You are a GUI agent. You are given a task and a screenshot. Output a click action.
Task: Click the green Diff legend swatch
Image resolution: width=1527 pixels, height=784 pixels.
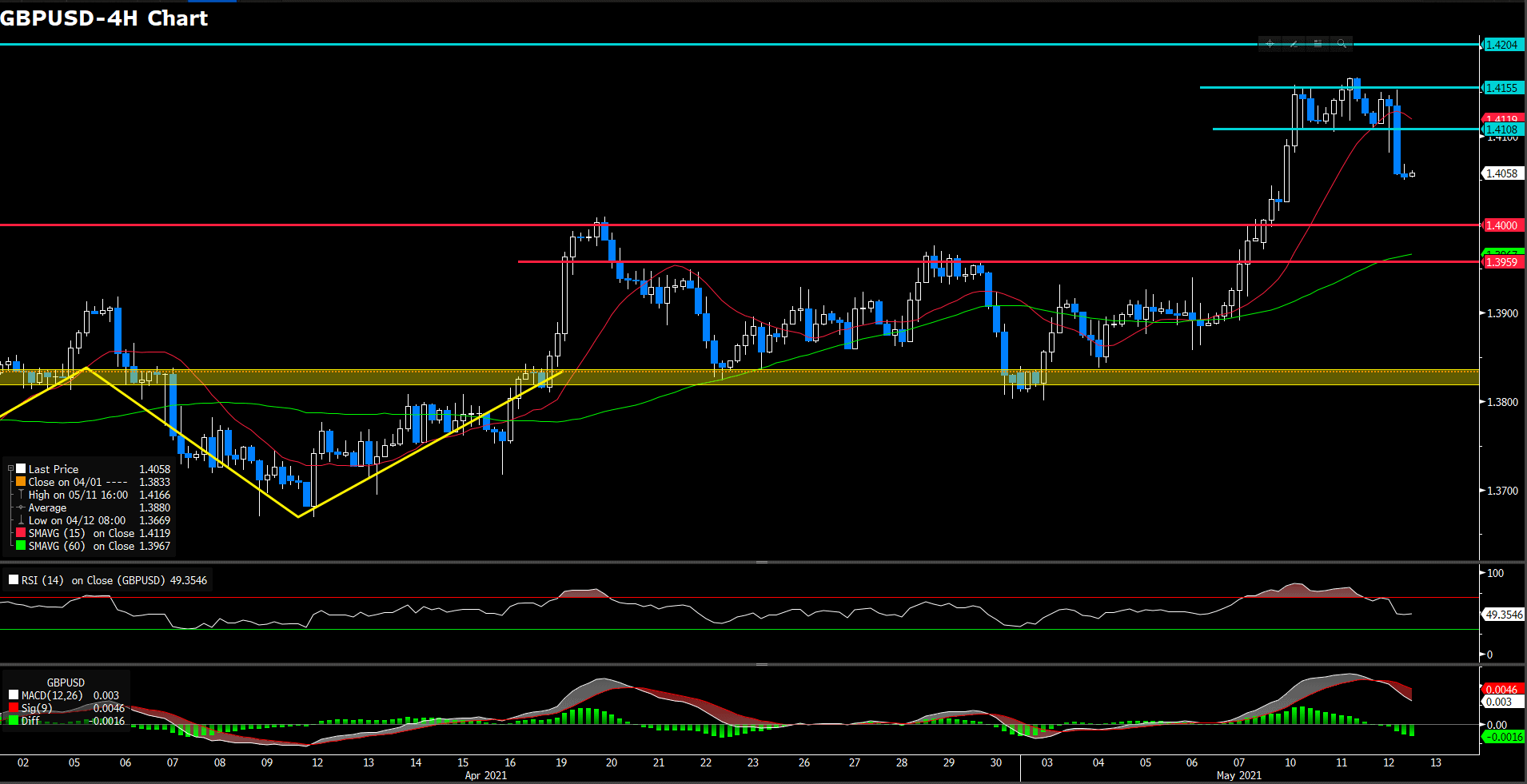pyautogui.click(x=14, y=721)
